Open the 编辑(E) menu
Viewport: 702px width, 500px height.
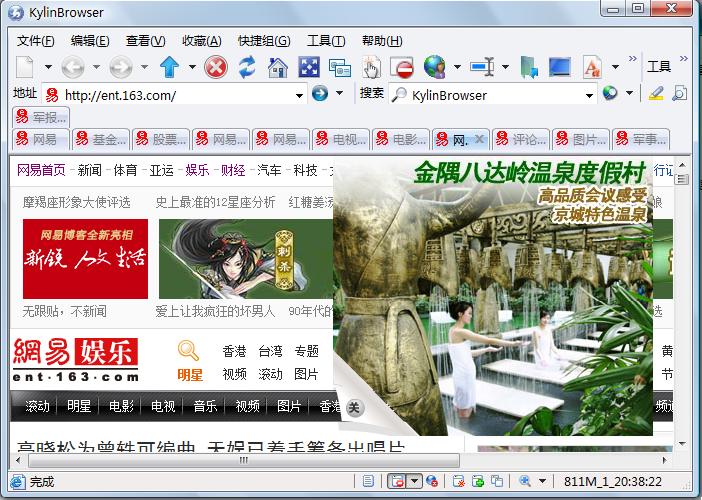(90, 41)
